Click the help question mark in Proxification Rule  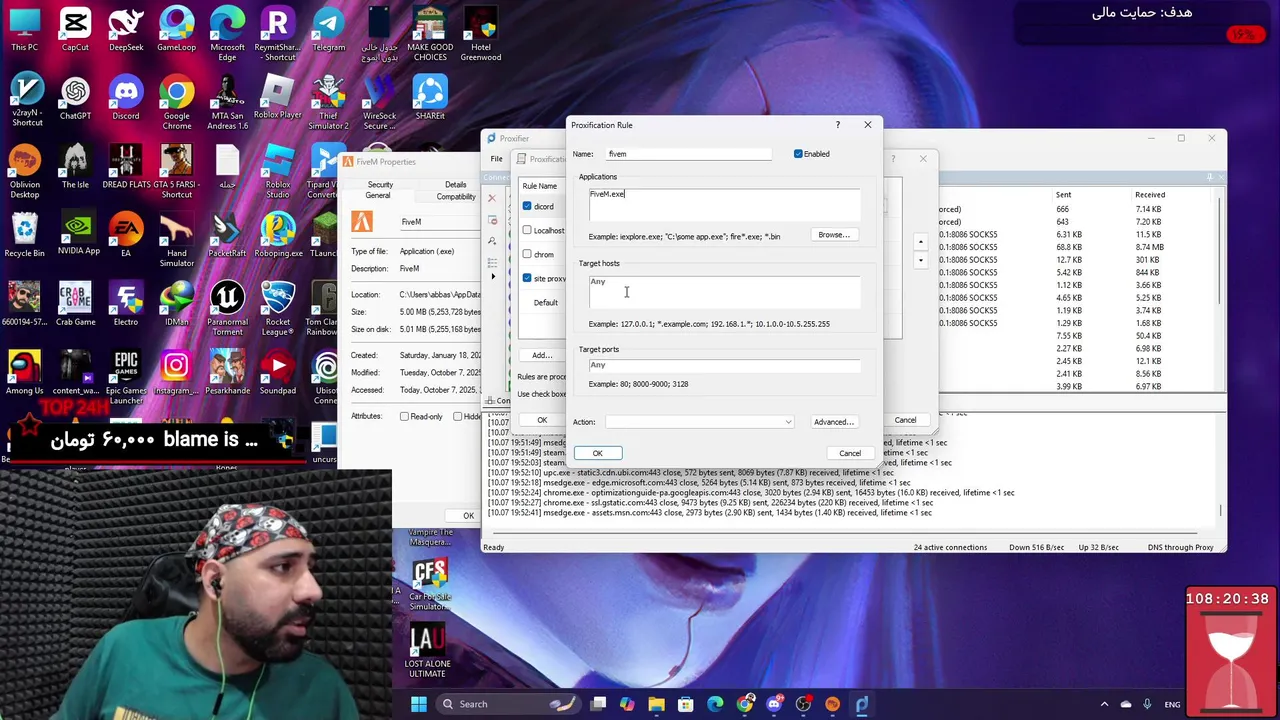(838, 125)
